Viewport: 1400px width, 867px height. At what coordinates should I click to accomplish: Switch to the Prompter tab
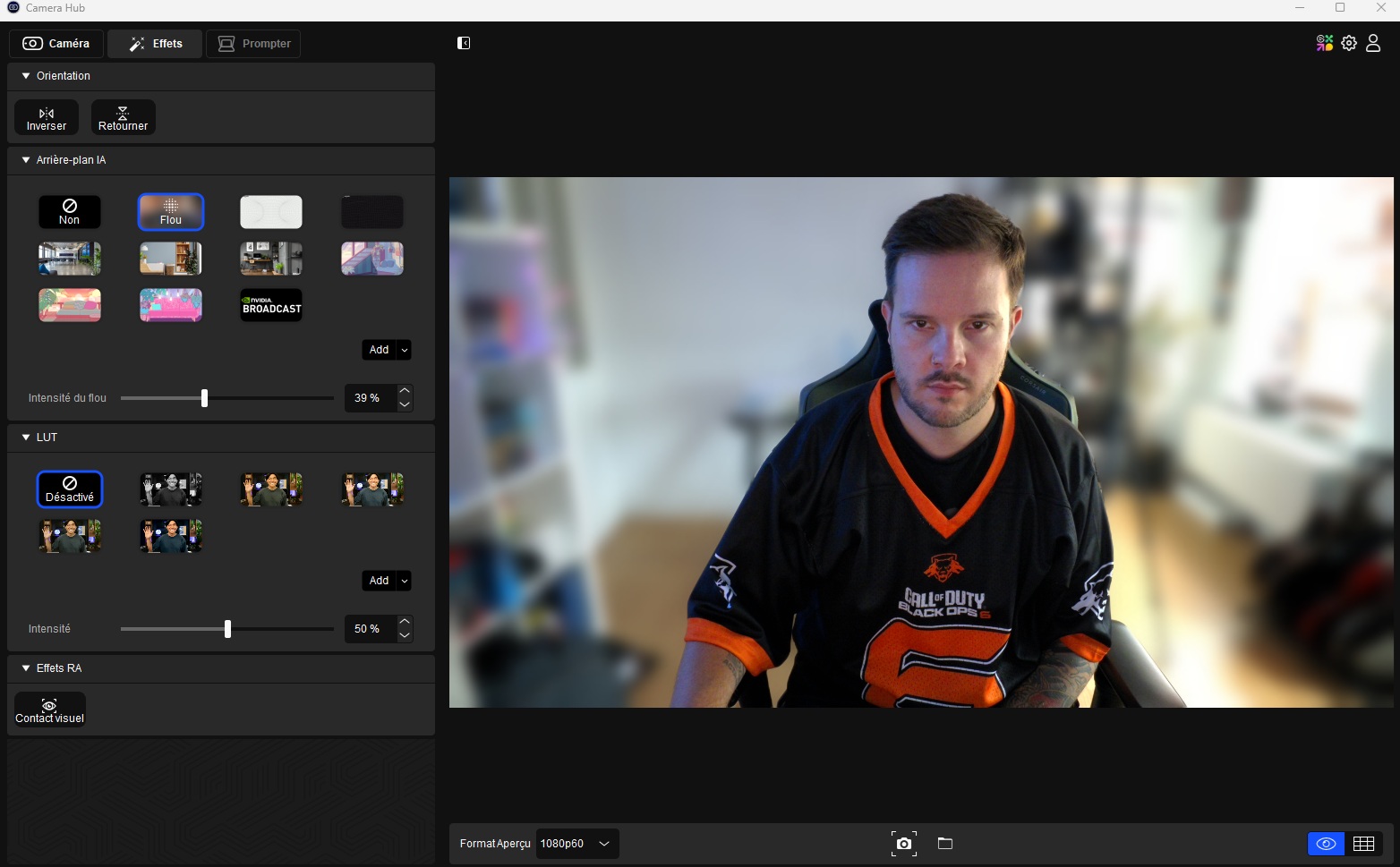[x=253, y=44]
